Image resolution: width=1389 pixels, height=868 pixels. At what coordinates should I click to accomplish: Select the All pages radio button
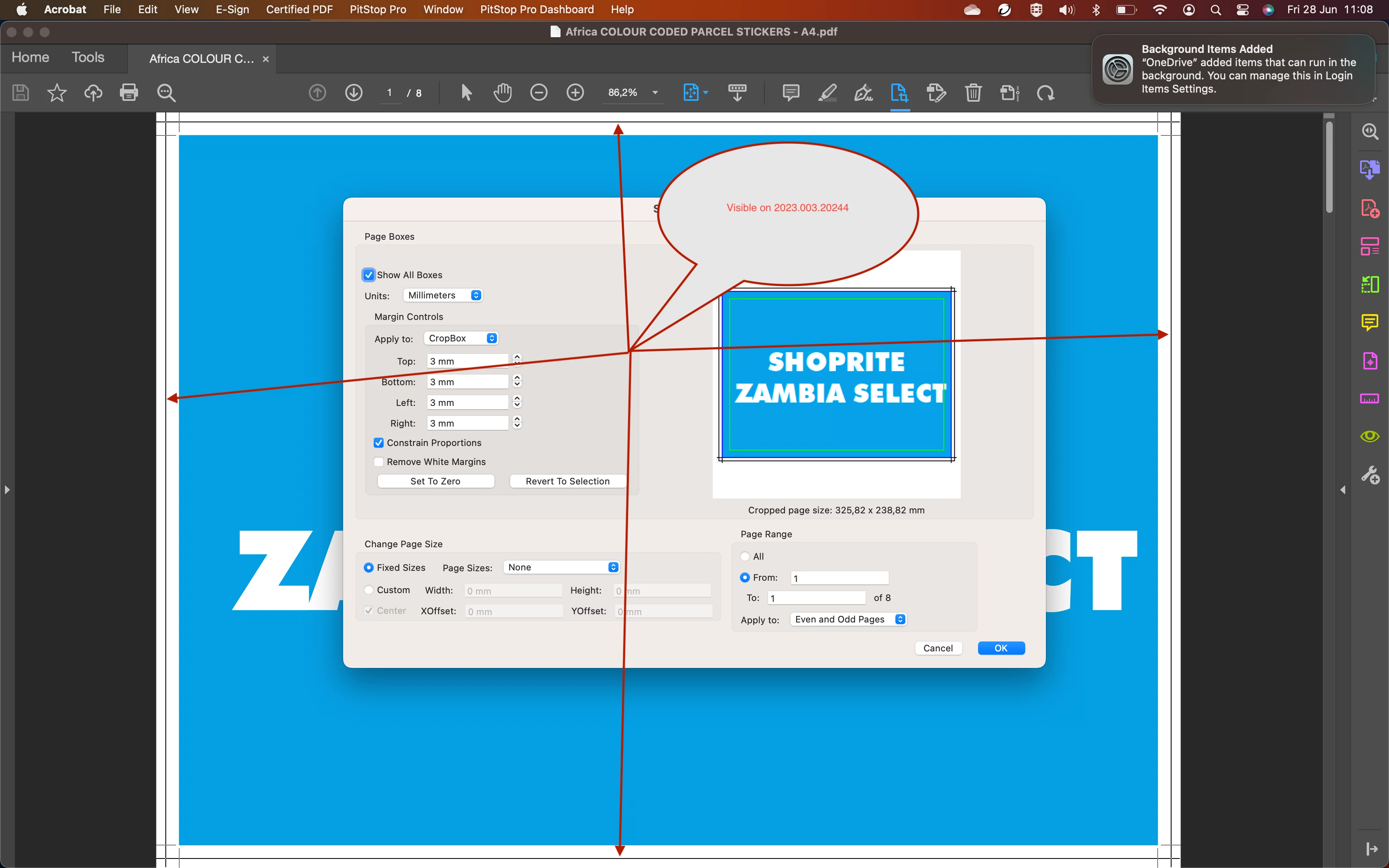point(745,556)
